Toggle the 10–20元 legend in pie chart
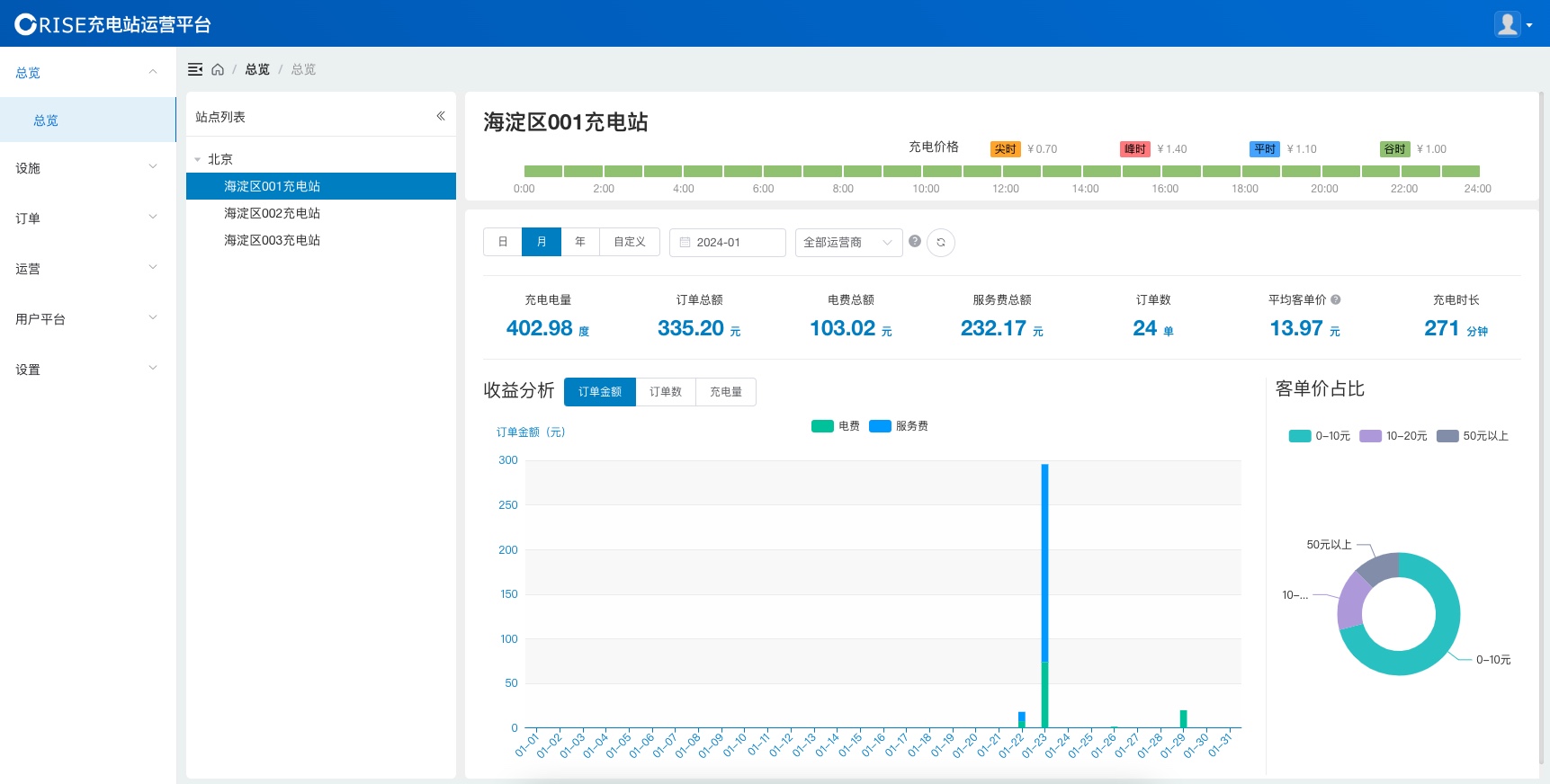Screen dimensions: 1550x784 point(1393,436)
